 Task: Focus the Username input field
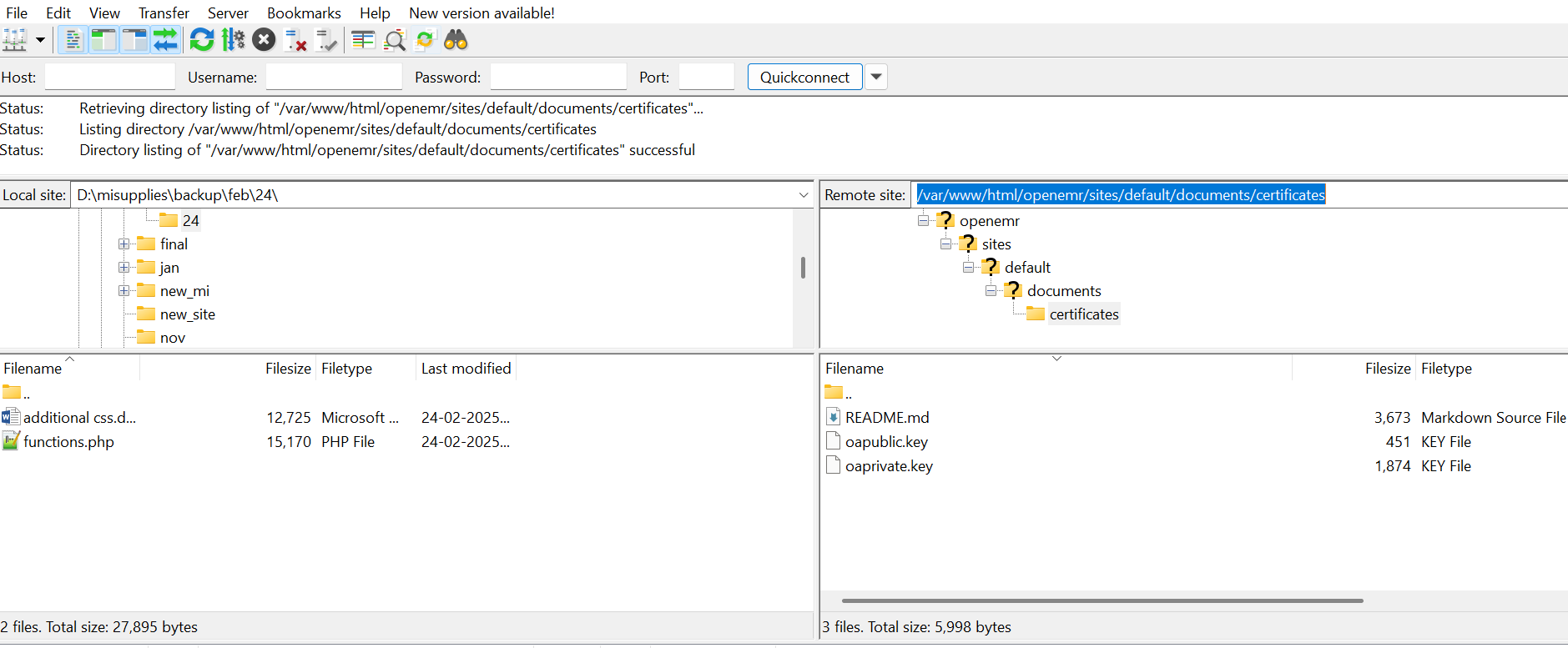(x=334, y=77)
